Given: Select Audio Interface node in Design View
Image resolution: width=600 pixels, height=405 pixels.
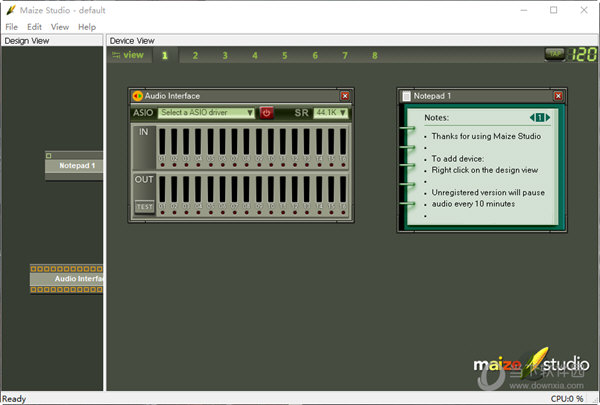Looking at the screenshot, I should tap(67, 279).
